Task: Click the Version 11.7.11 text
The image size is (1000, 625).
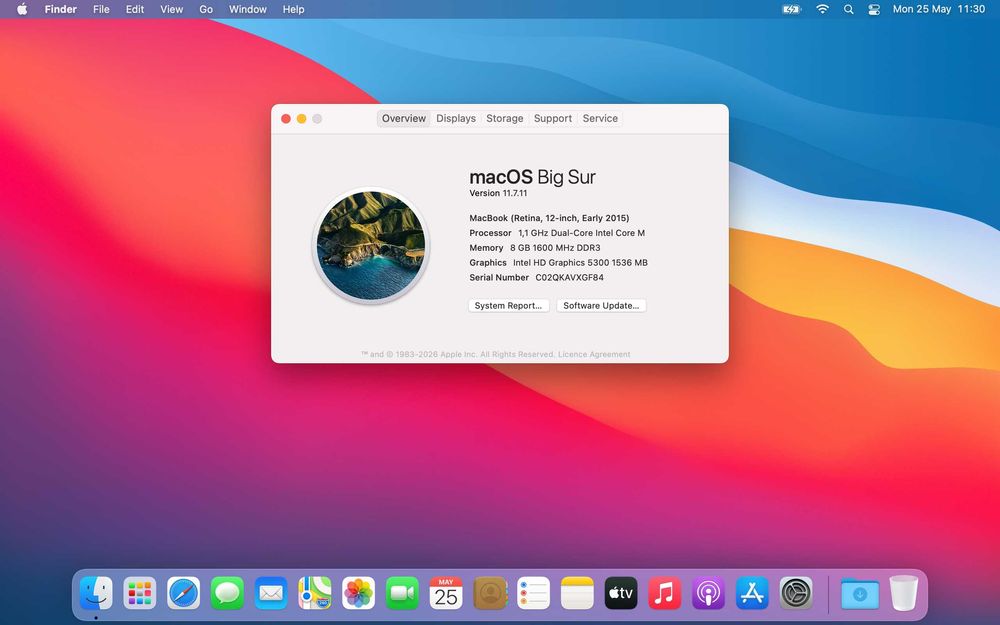Action: (x=498, y=193)
